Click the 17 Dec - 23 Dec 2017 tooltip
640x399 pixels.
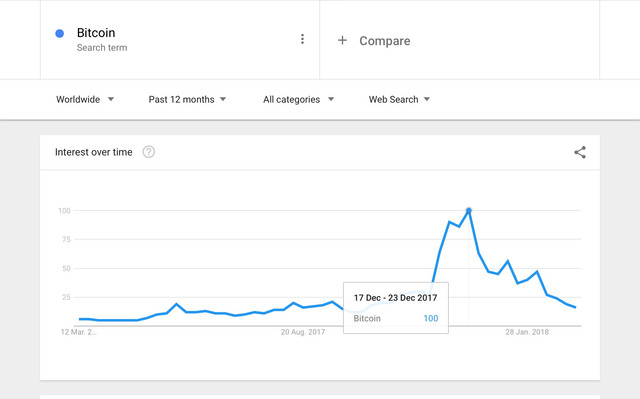(x=396, y=308)
